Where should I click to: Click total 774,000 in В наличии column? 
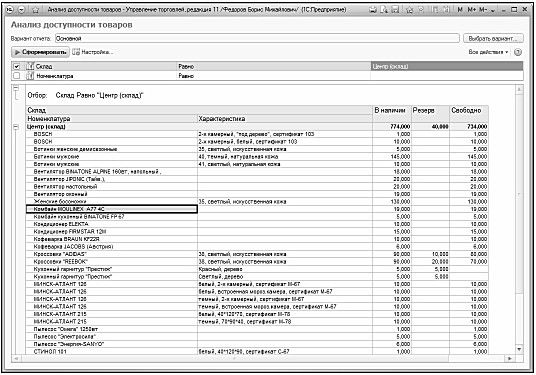(x=400, y=126)
